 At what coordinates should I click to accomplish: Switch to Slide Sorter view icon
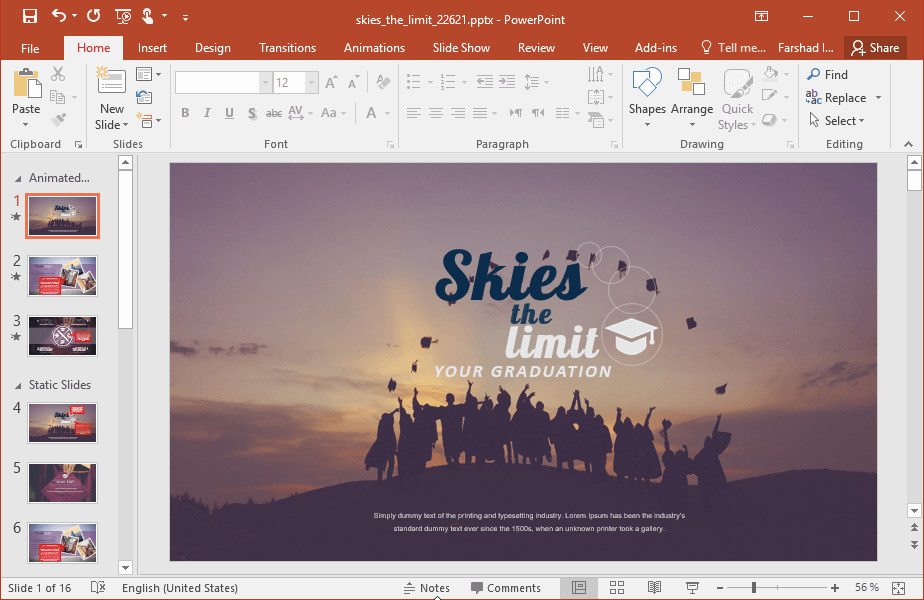tap(617, 588)
